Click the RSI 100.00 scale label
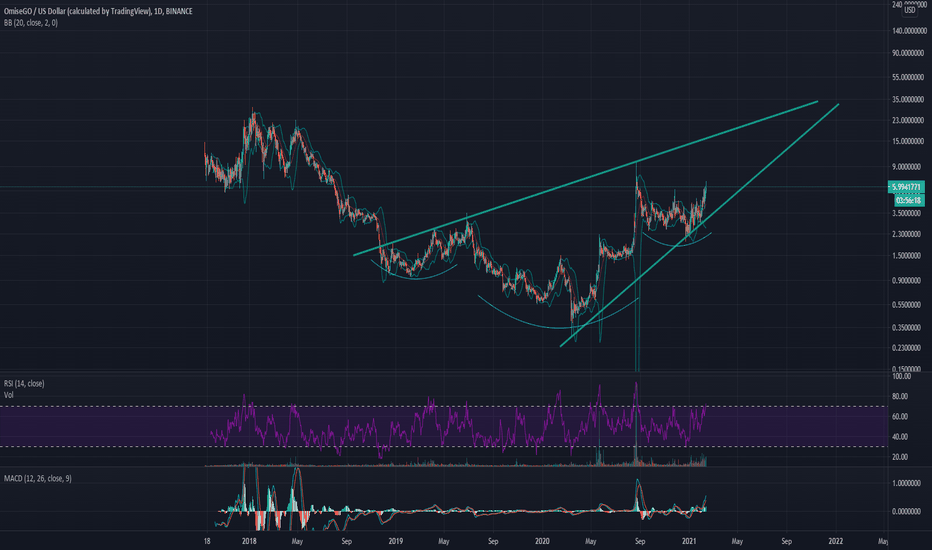Screen dimensions: 932x550 point(901,376)
